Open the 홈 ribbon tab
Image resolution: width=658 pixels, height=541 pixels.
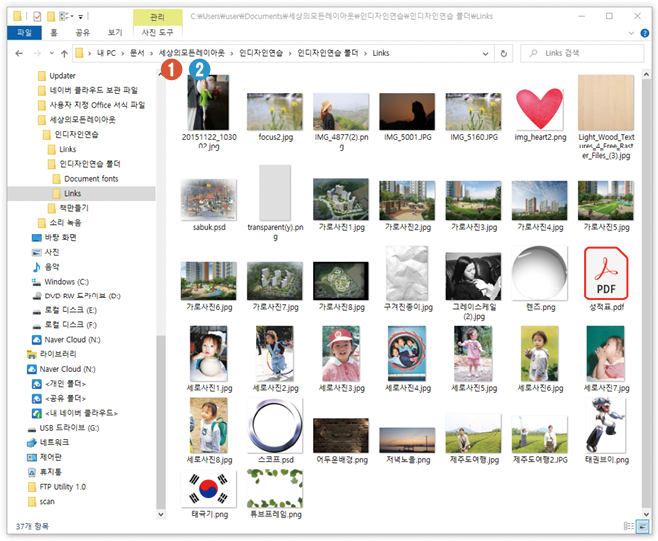coord(54,32)
